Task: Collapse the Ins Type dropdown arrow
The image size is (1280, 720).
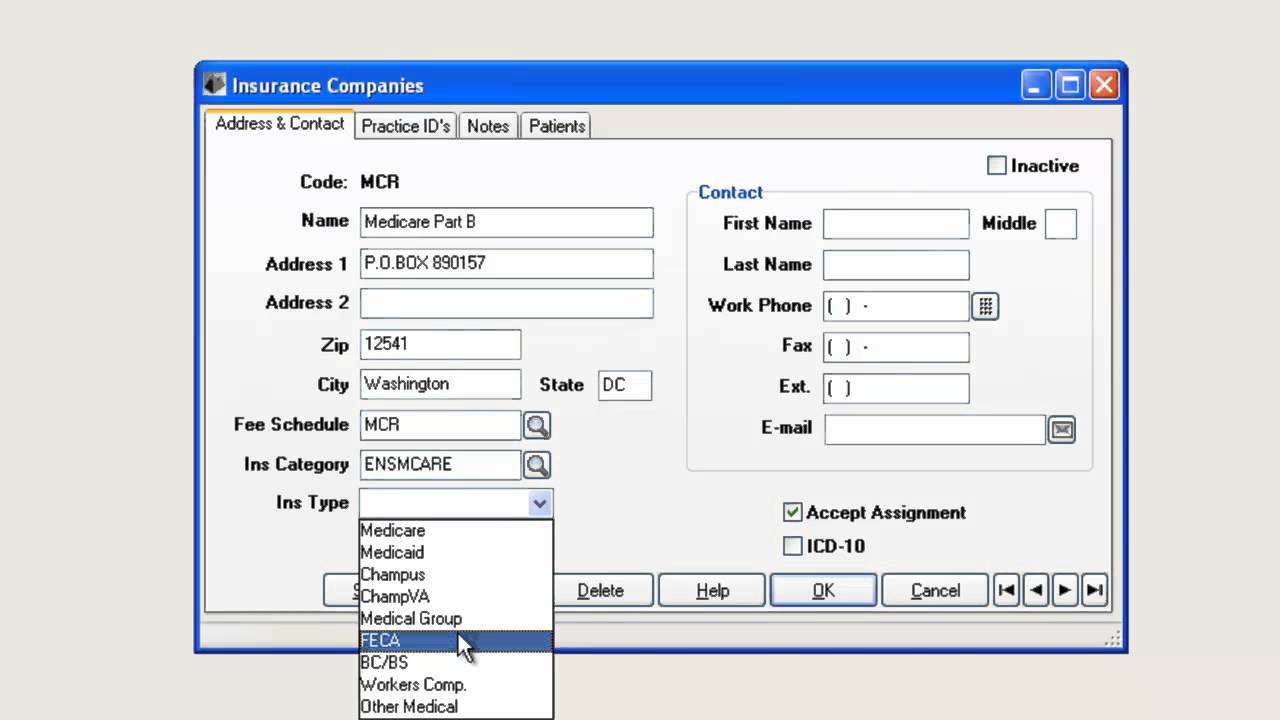Action: pos(540,503)
